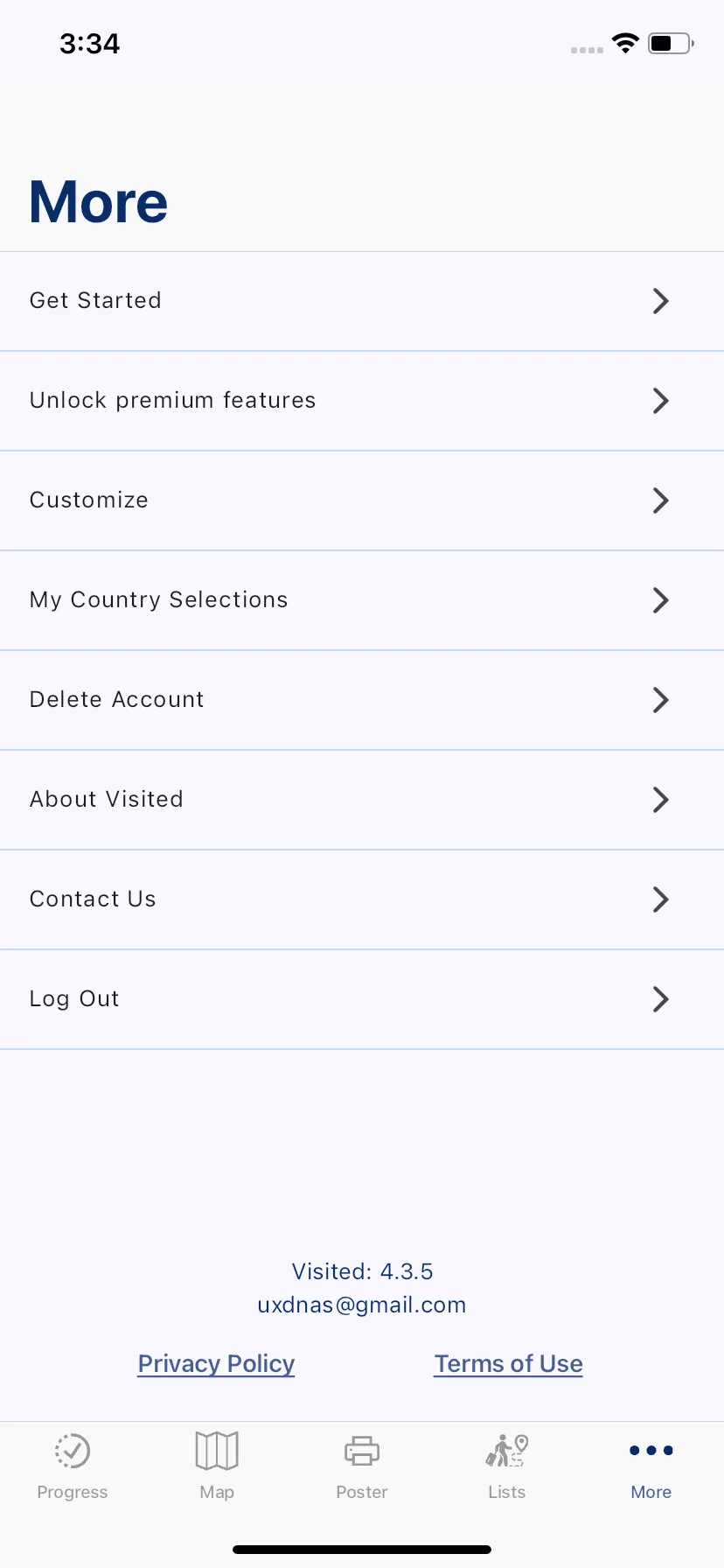Open My Country Selections

(x=362, y=600)
